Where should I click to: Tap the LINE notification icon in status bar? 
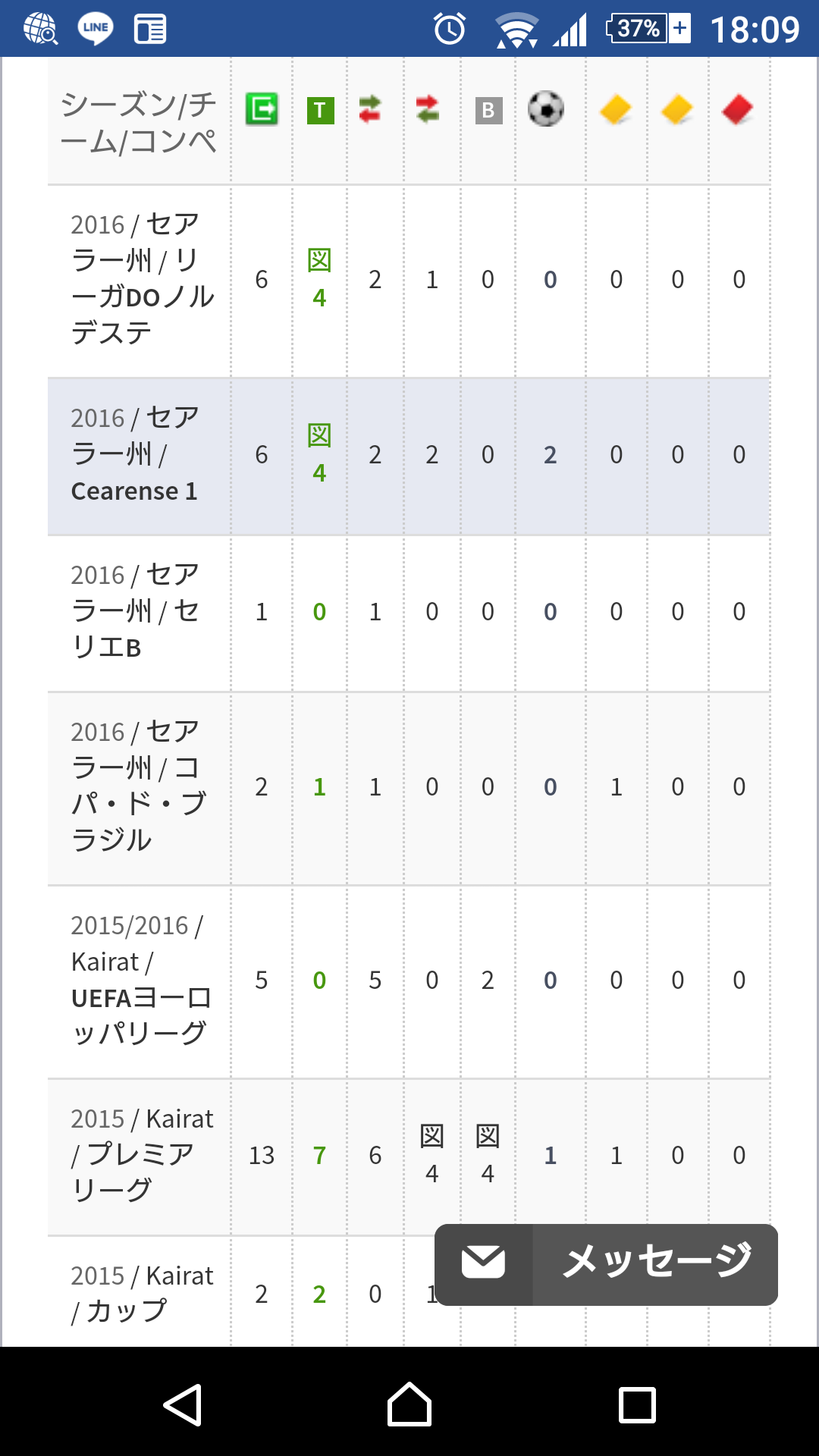(96, 29)
